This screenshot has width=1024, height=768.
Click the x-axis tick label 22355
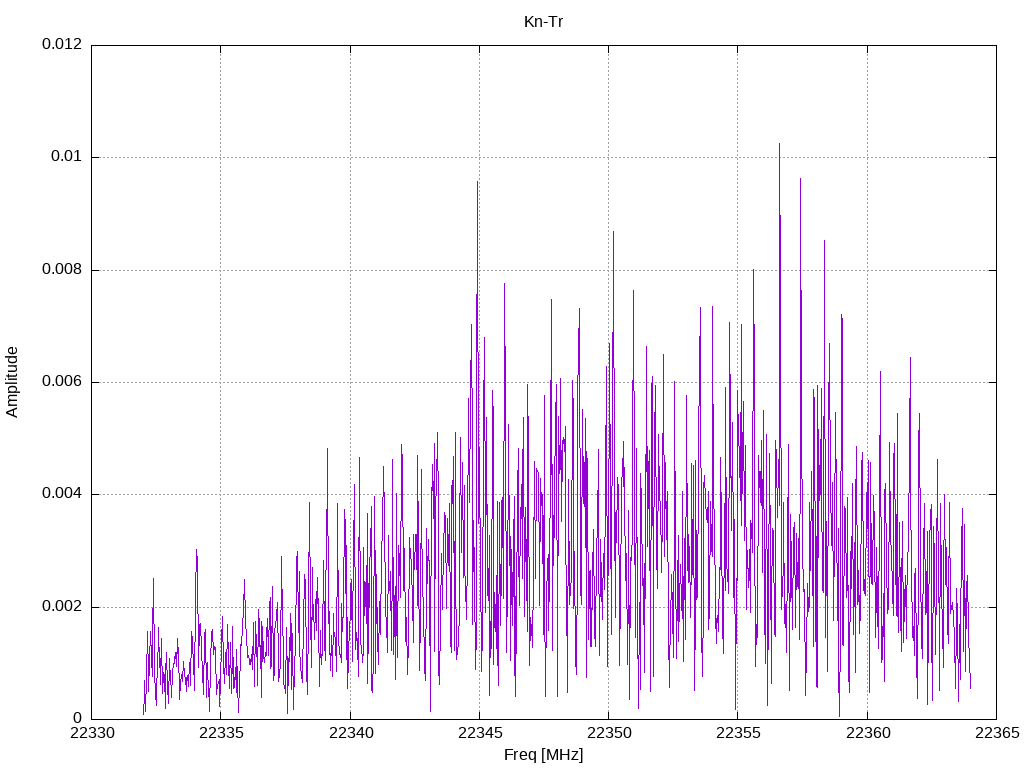click(x=739, y=733)
